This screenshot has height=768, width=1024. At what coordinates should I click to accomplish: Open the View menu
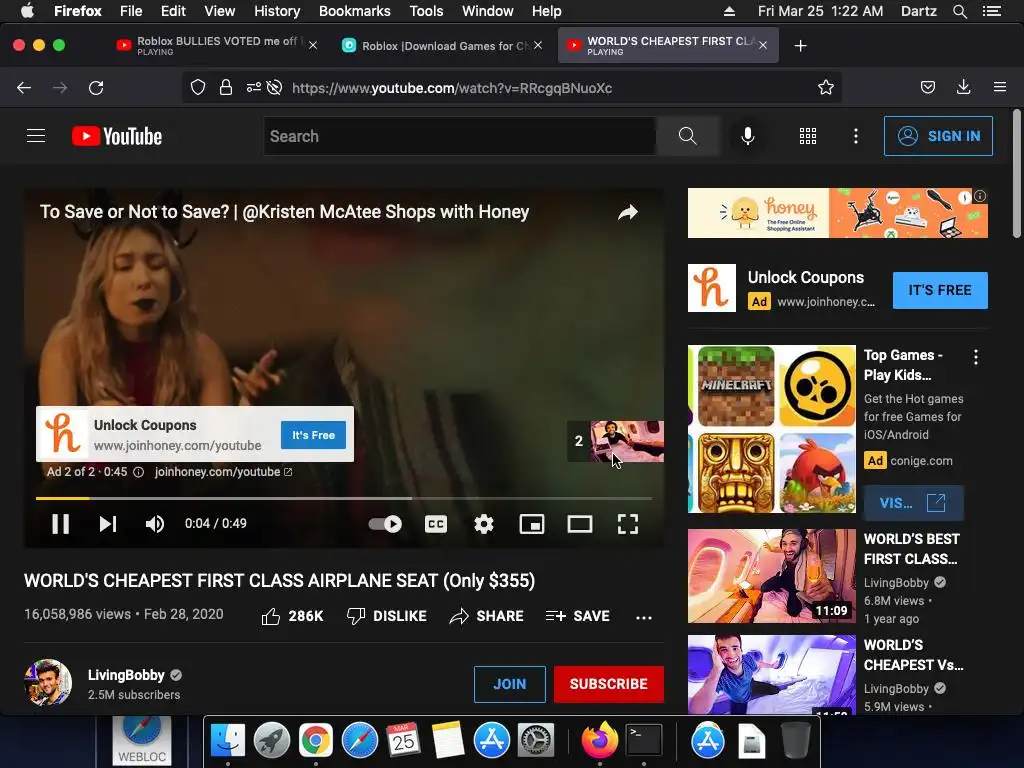point(219,11)
